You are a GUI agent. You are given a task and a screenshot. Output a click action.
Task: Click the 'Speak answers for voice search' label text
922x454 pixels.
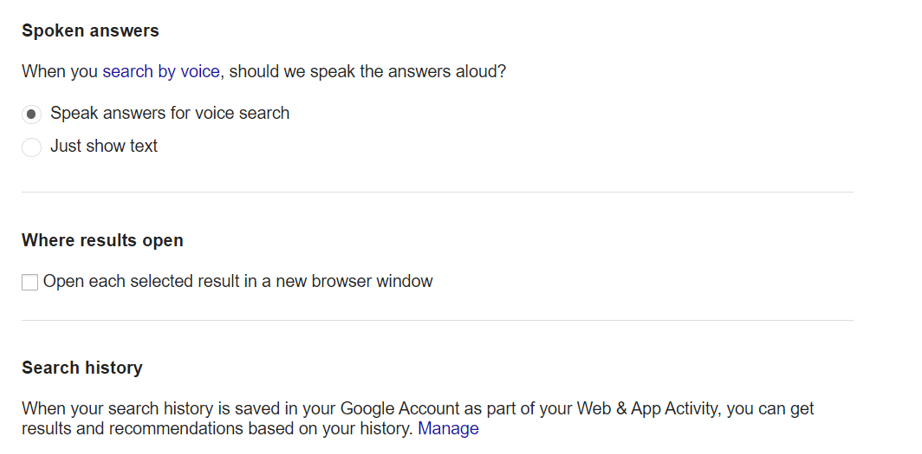[170, 113]
